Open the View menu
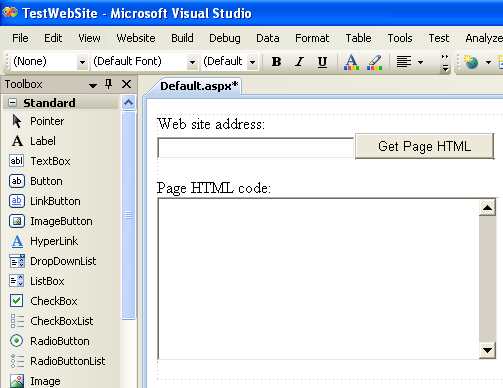503x388 pixels. pyautogui.click(x=89, y=38)
